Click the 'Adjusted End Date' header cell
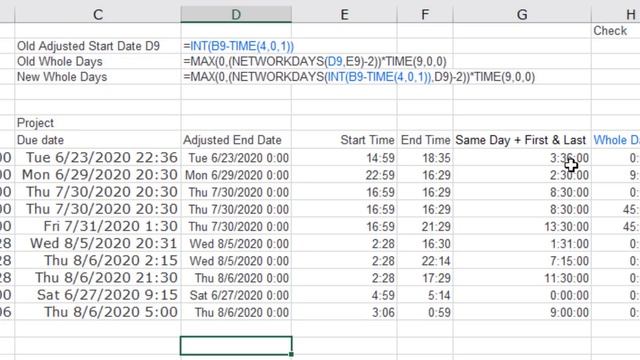This screenshot has width=640, height=360. tap(232, 140)
